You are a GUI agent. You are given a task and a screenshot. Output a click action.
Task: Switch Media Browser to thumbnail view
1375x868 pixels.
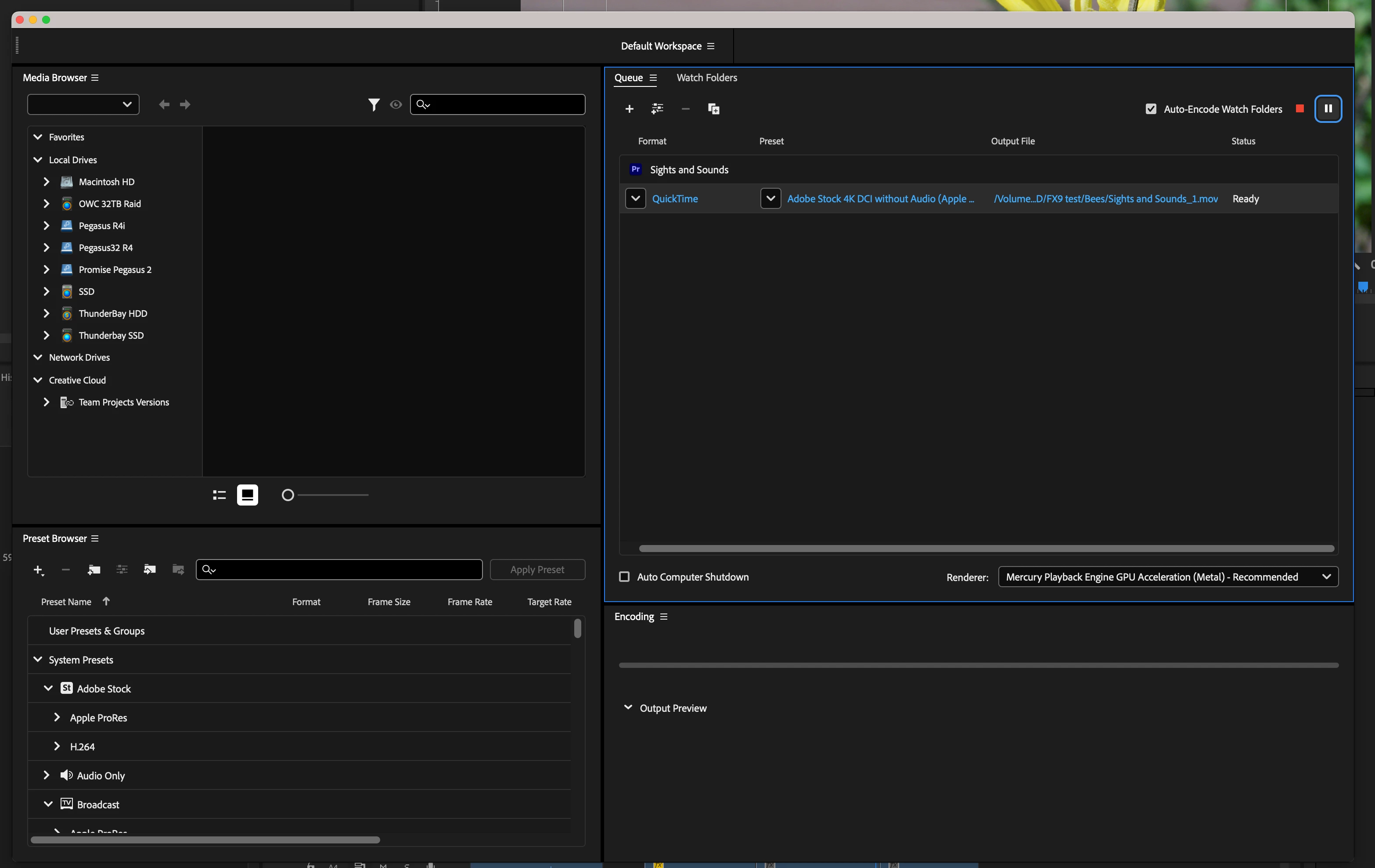point(247,495)
